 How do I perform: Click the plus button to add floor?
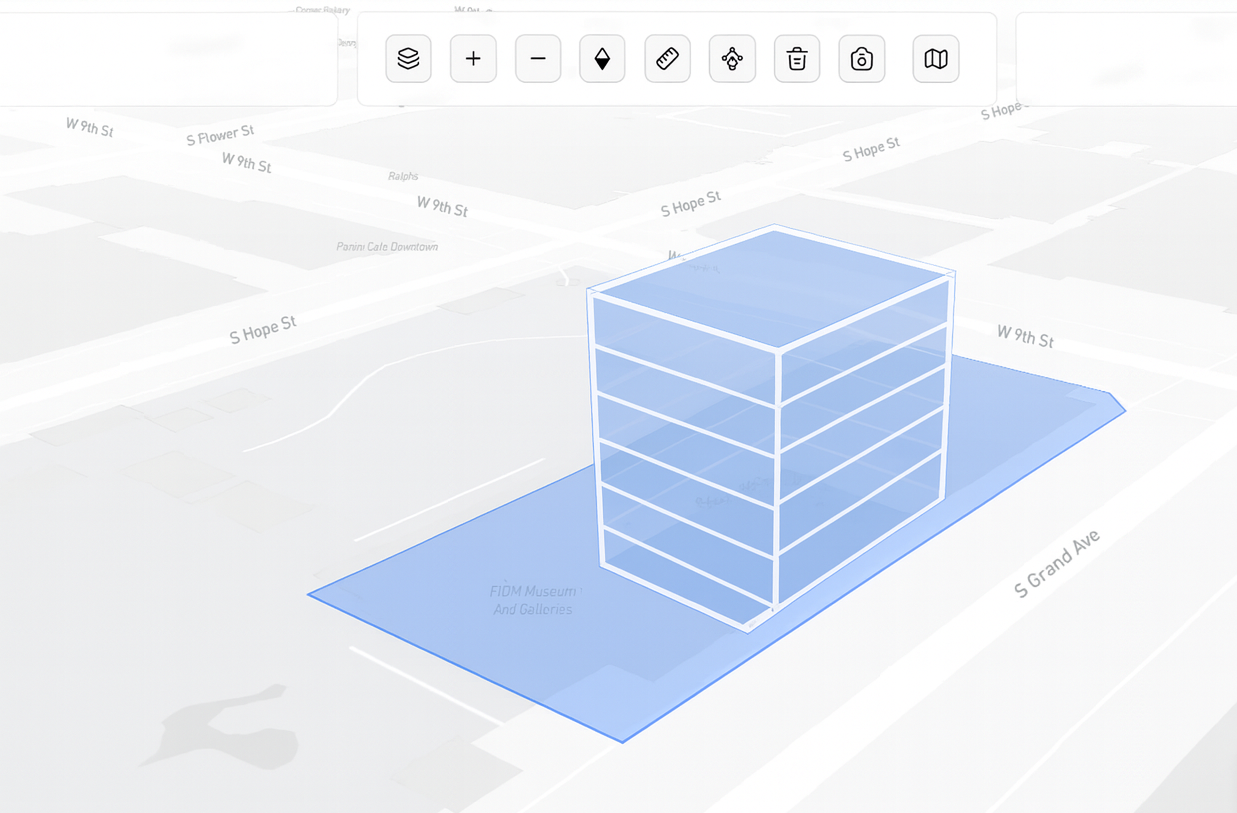[473, 59]
